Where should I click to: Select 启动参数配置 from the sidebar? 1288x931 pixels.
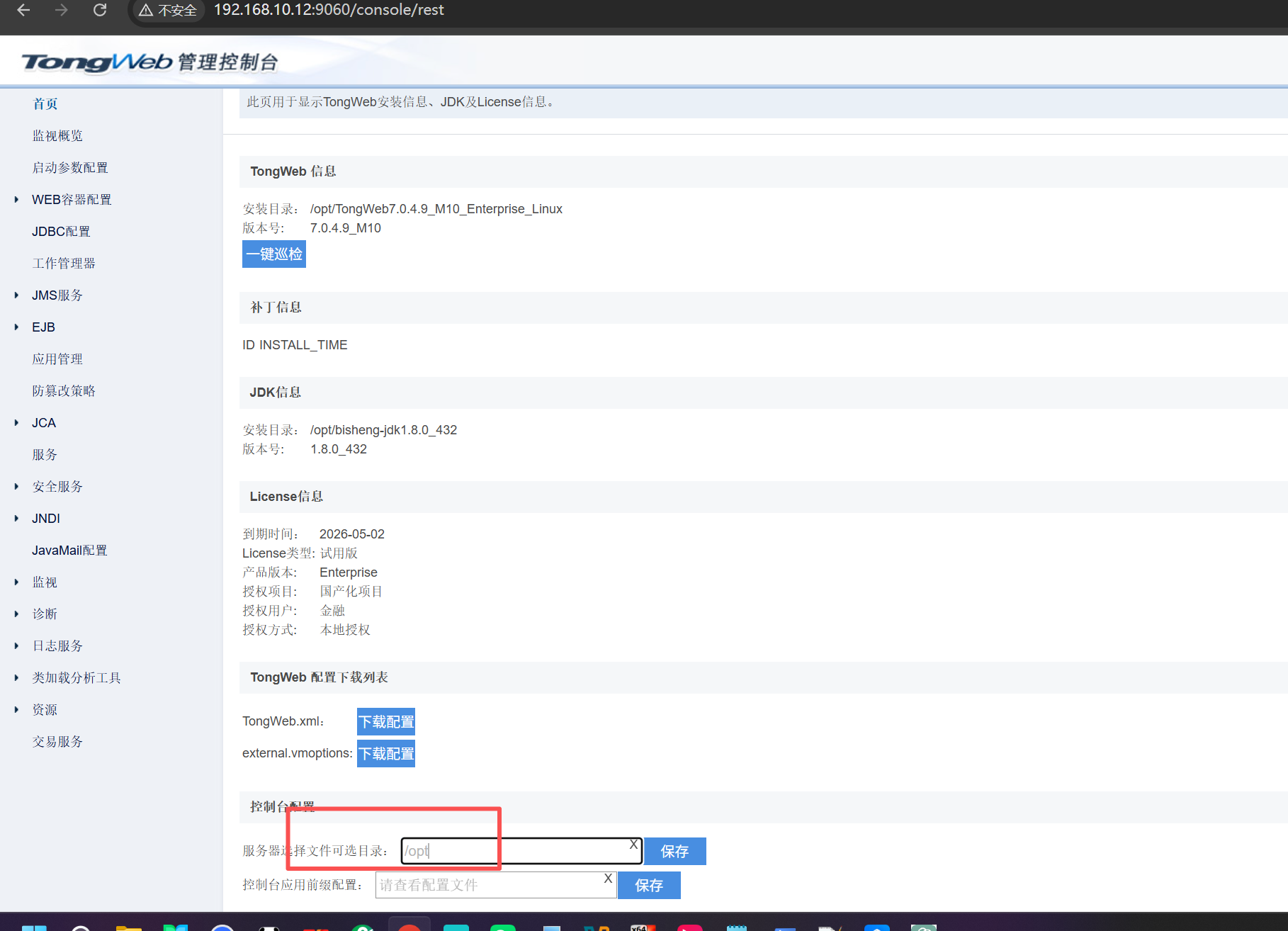click(70, 168)
